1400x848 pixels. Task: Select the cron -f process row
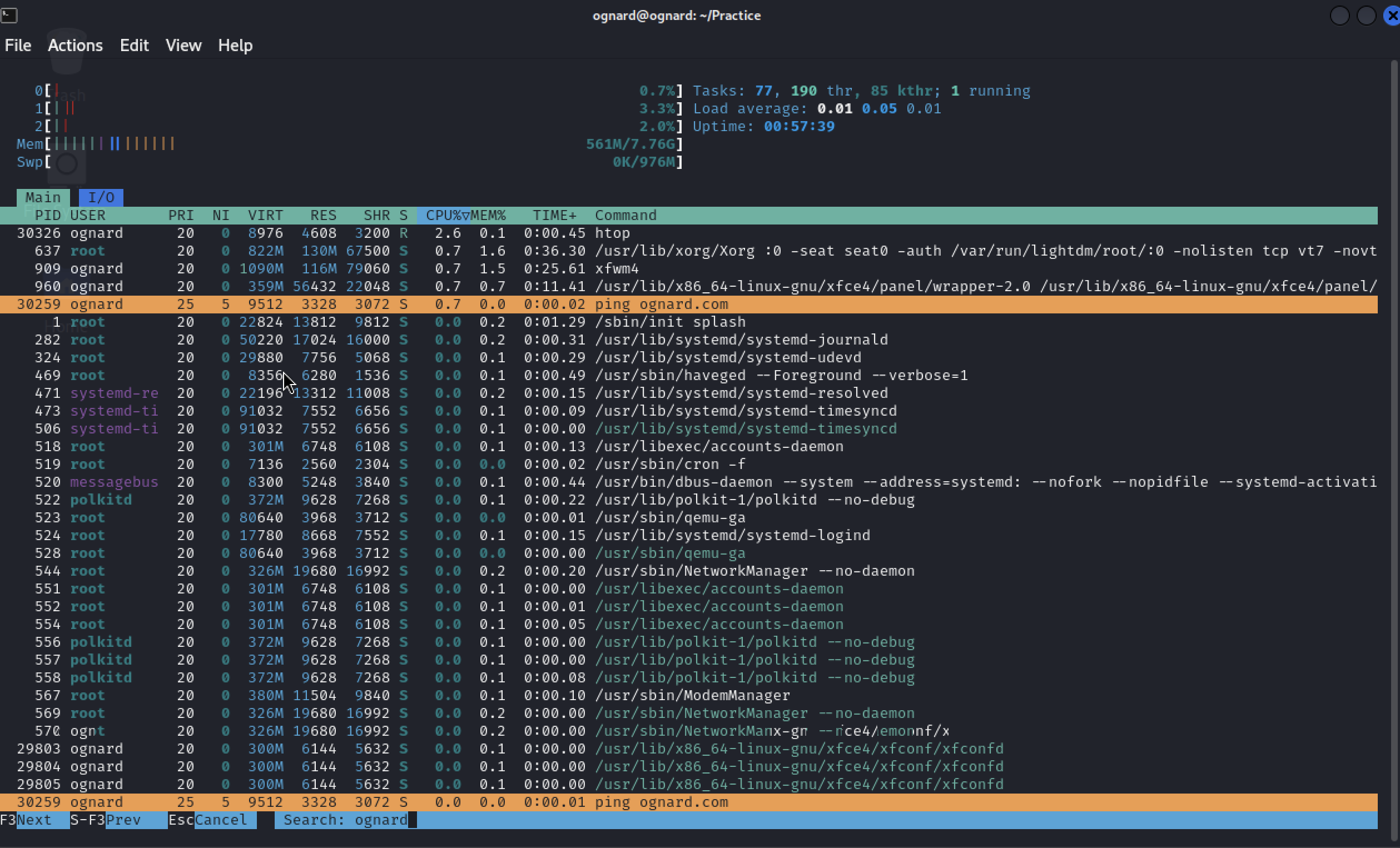(x=689, y=464)
